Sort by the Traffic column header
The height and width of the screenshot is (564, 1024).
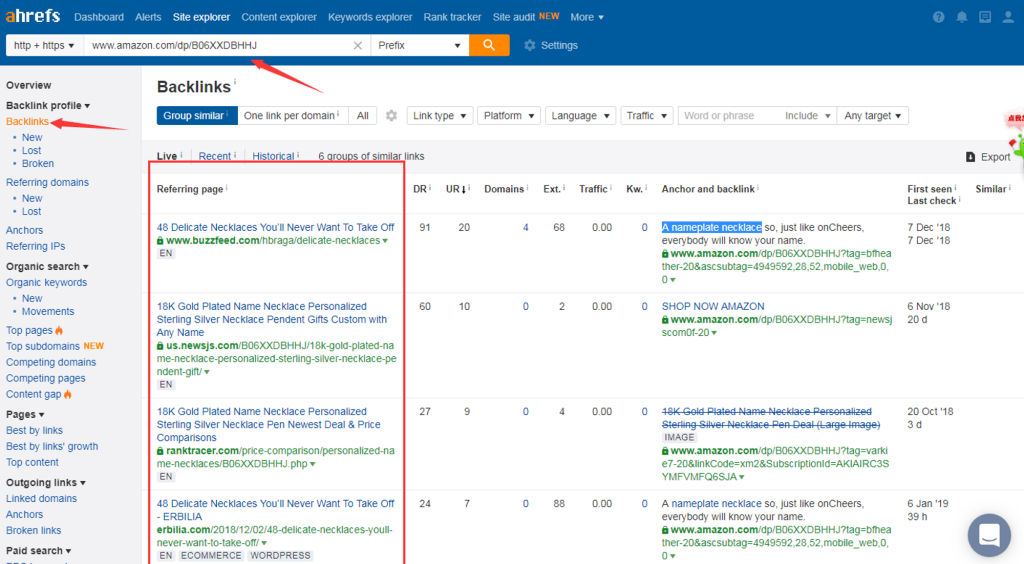[x=593, y=189]
